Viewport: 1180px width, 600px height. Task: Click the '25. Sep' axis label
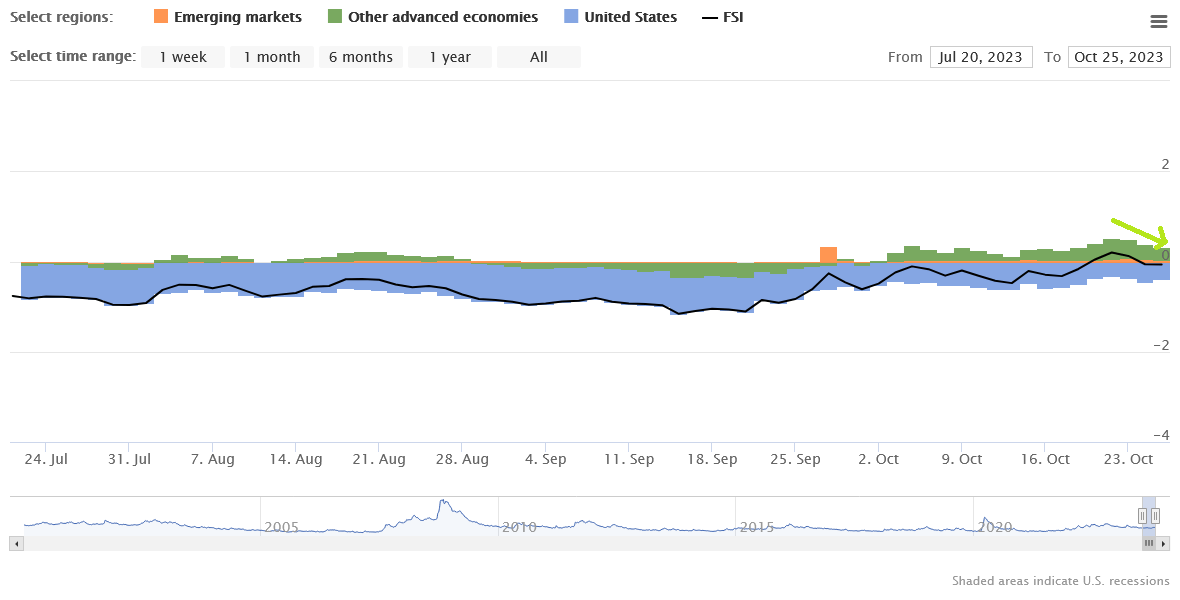click(795, 459)
